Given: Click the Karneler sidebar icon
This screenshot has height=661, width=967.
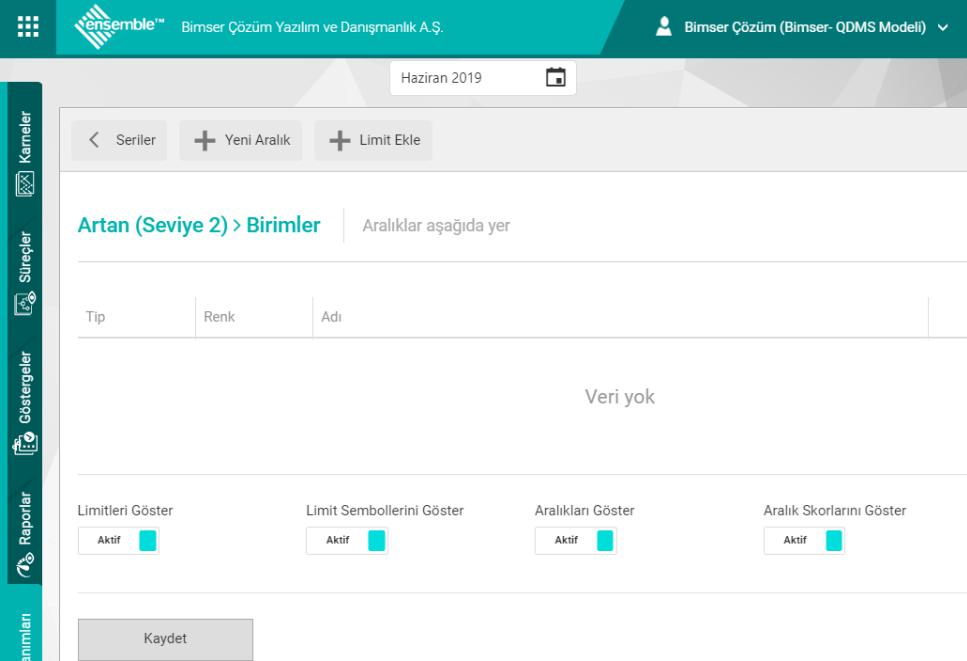Looking at the screenshot, I should pos(27,184).
